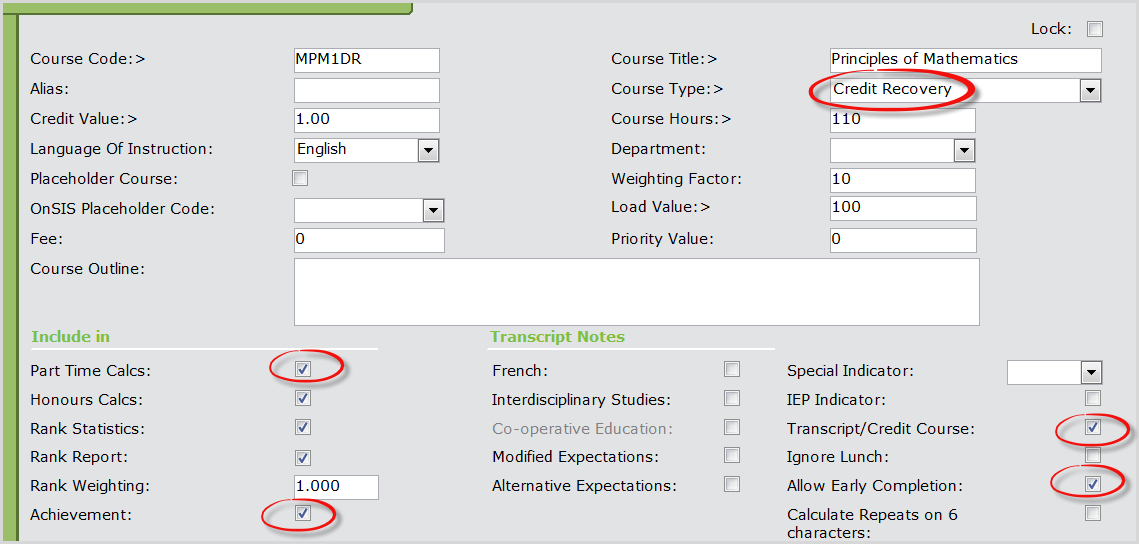
Task: Click the Rank Weighting input field
Action: (x=336, y=487)
